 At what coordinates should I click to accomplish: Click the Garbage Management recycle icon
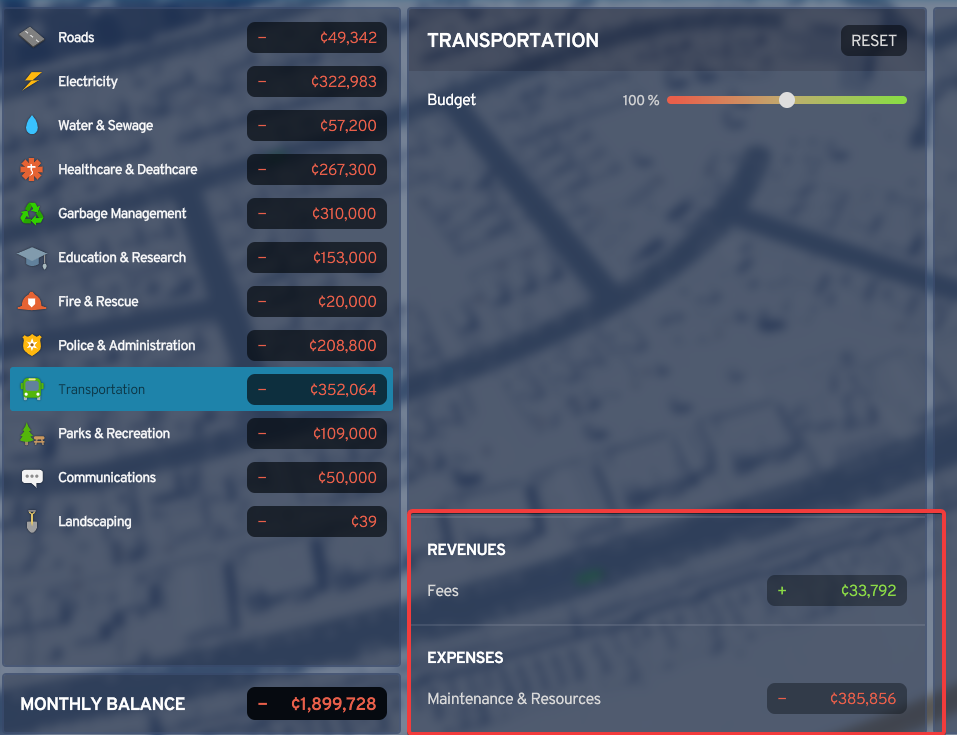coord(32,213)
